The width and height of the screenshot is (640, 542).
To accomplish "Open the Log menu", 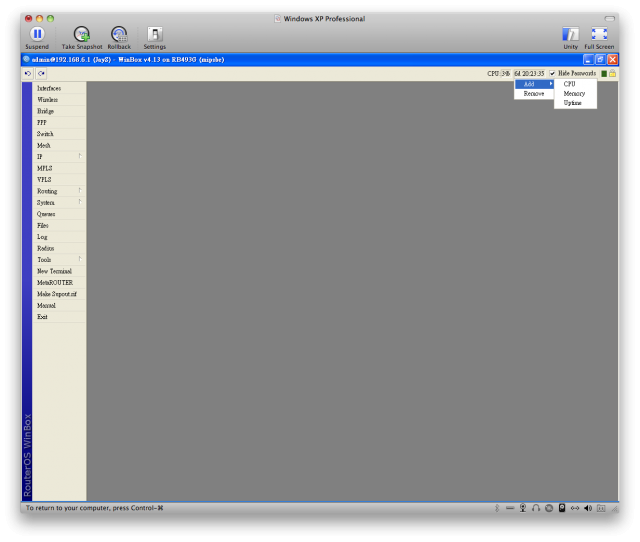I will pyautogui.click(x=59, y=237).
